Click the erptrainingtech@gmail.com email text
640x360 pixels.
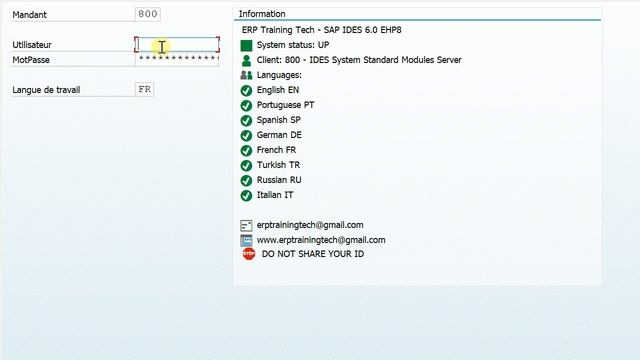point(310,225)
